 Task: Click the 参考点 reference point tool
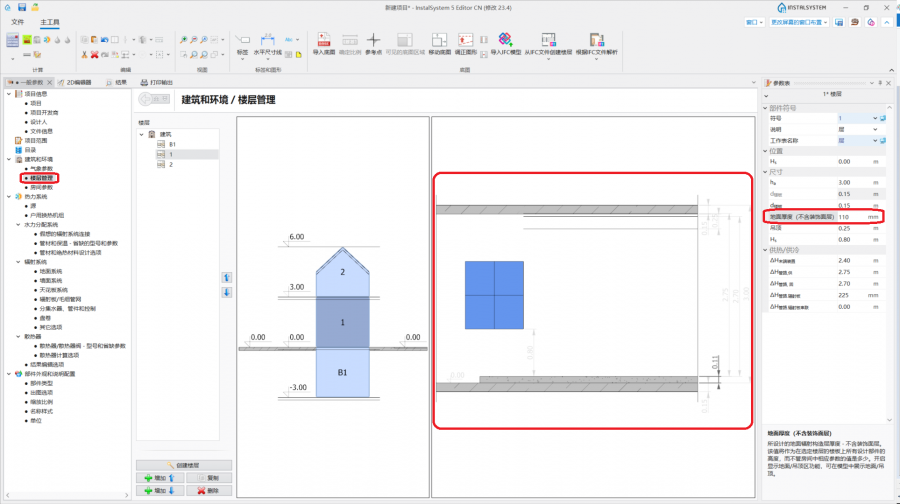point(373,43)
